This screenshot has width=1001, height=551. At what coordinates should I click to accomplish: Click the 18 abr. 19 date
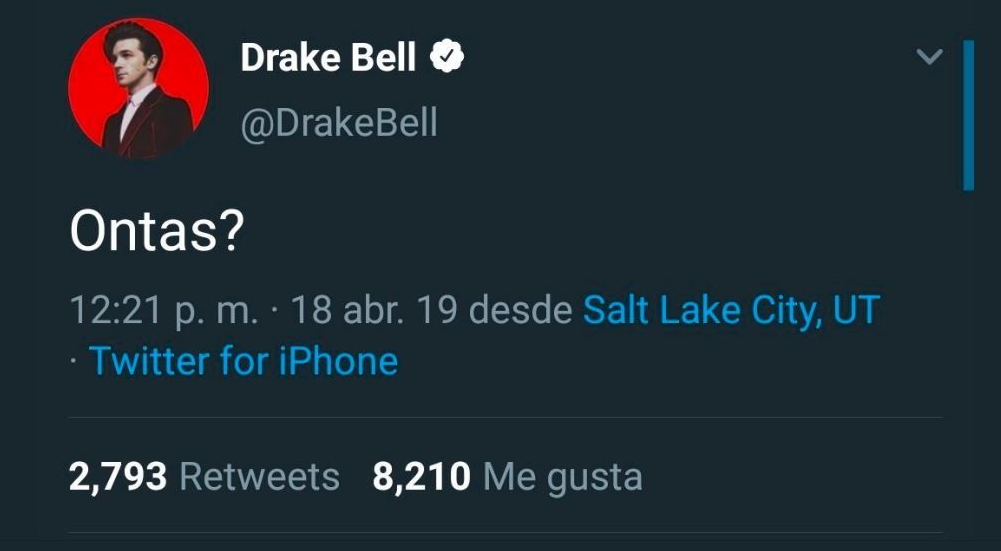point(374,310)
